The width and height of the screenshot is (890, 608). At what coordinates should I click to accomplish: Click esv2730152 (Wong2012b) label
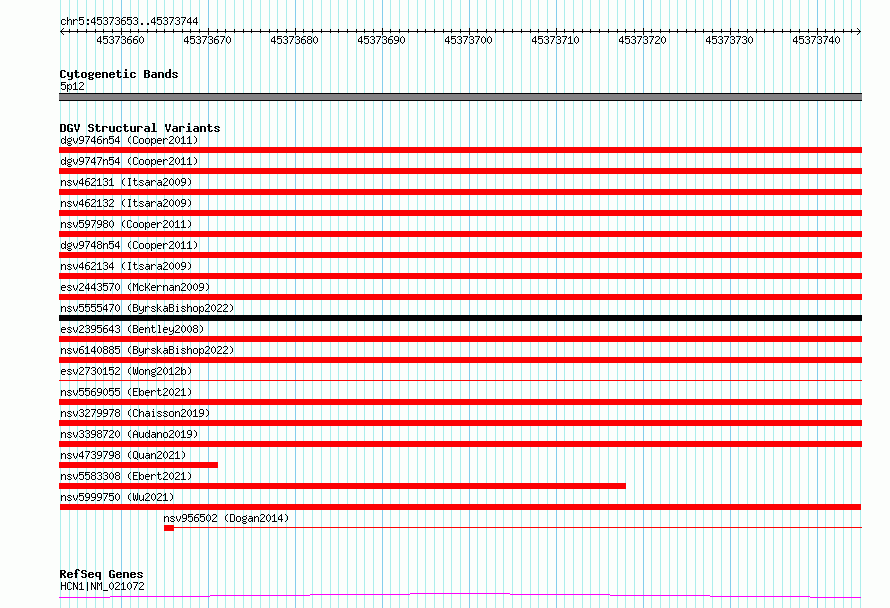(x=126, y=371)
